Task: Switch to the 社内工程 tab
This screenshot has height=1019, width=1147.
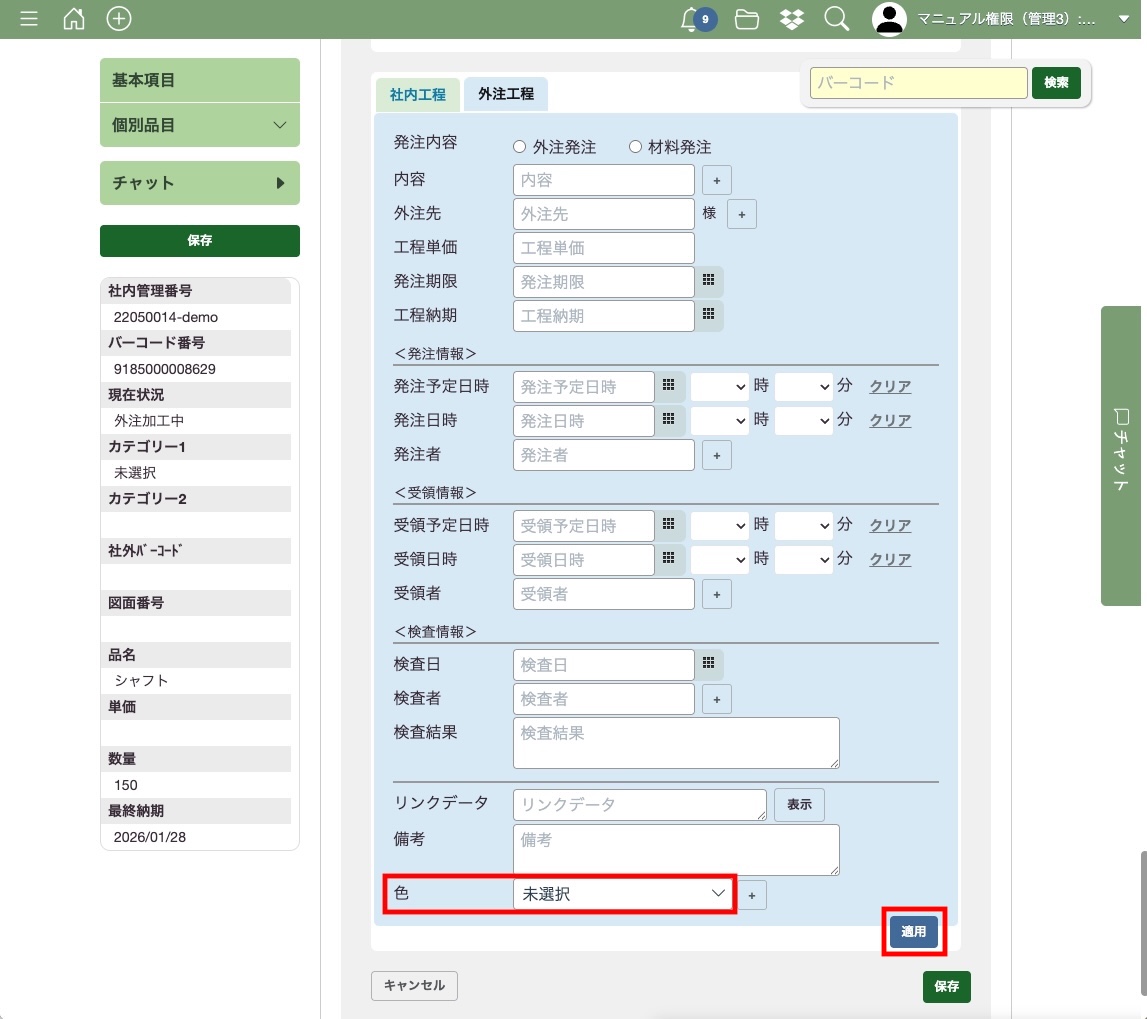Action: click(x=417, y=95)
